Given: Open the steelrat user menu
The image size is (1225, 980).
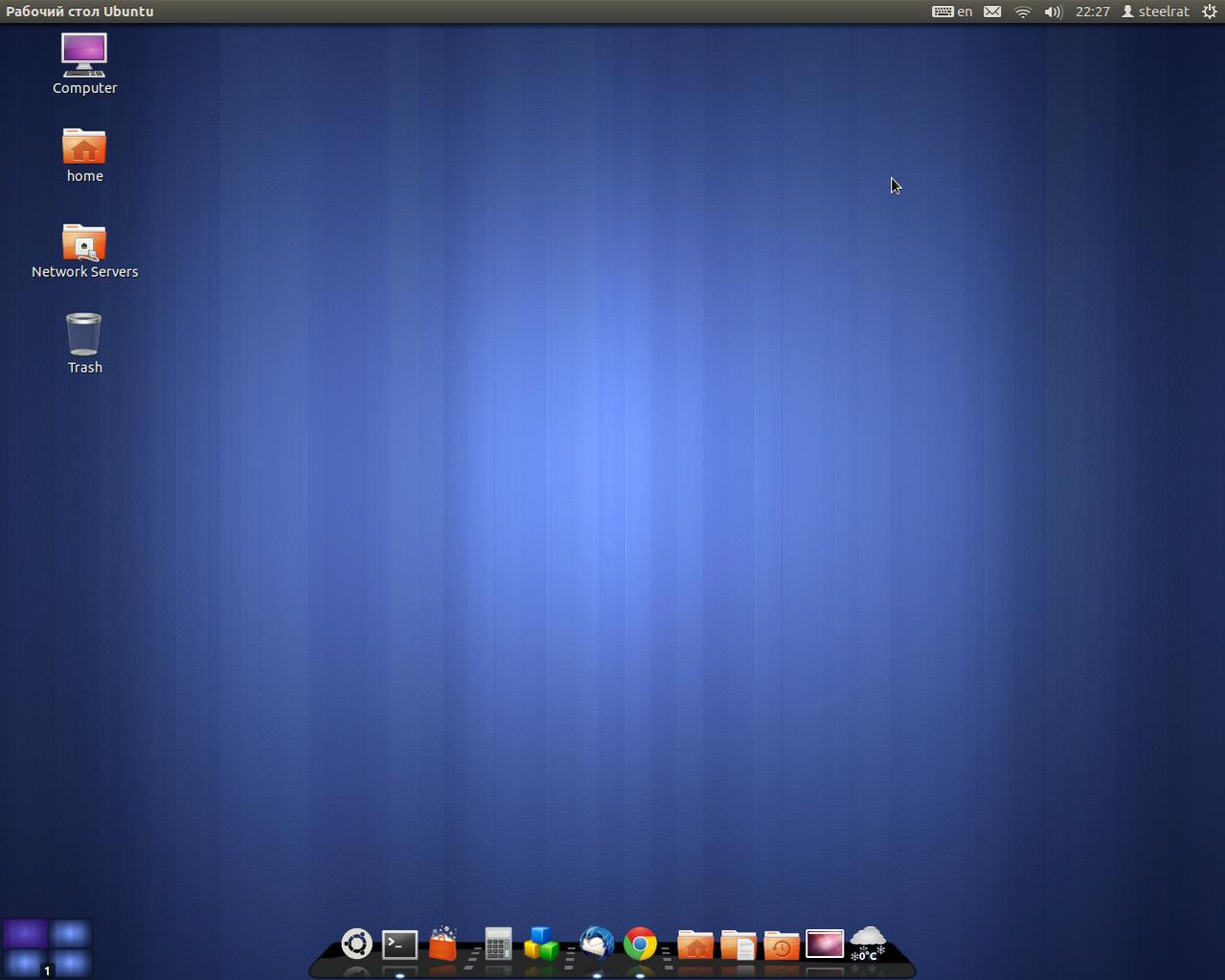Looking at the screenshot, I should pos(1155,11).
